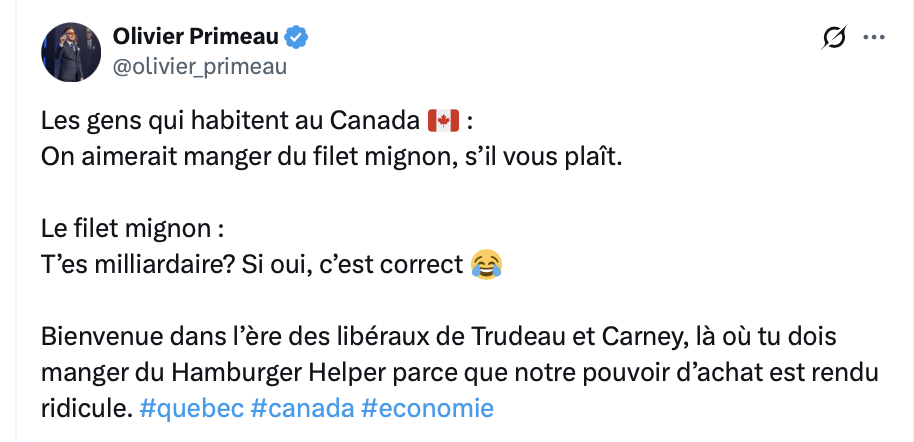Open the Olivier Primeau display name link
The width and height of the screenshot is (914, 442).
point(196,38)
